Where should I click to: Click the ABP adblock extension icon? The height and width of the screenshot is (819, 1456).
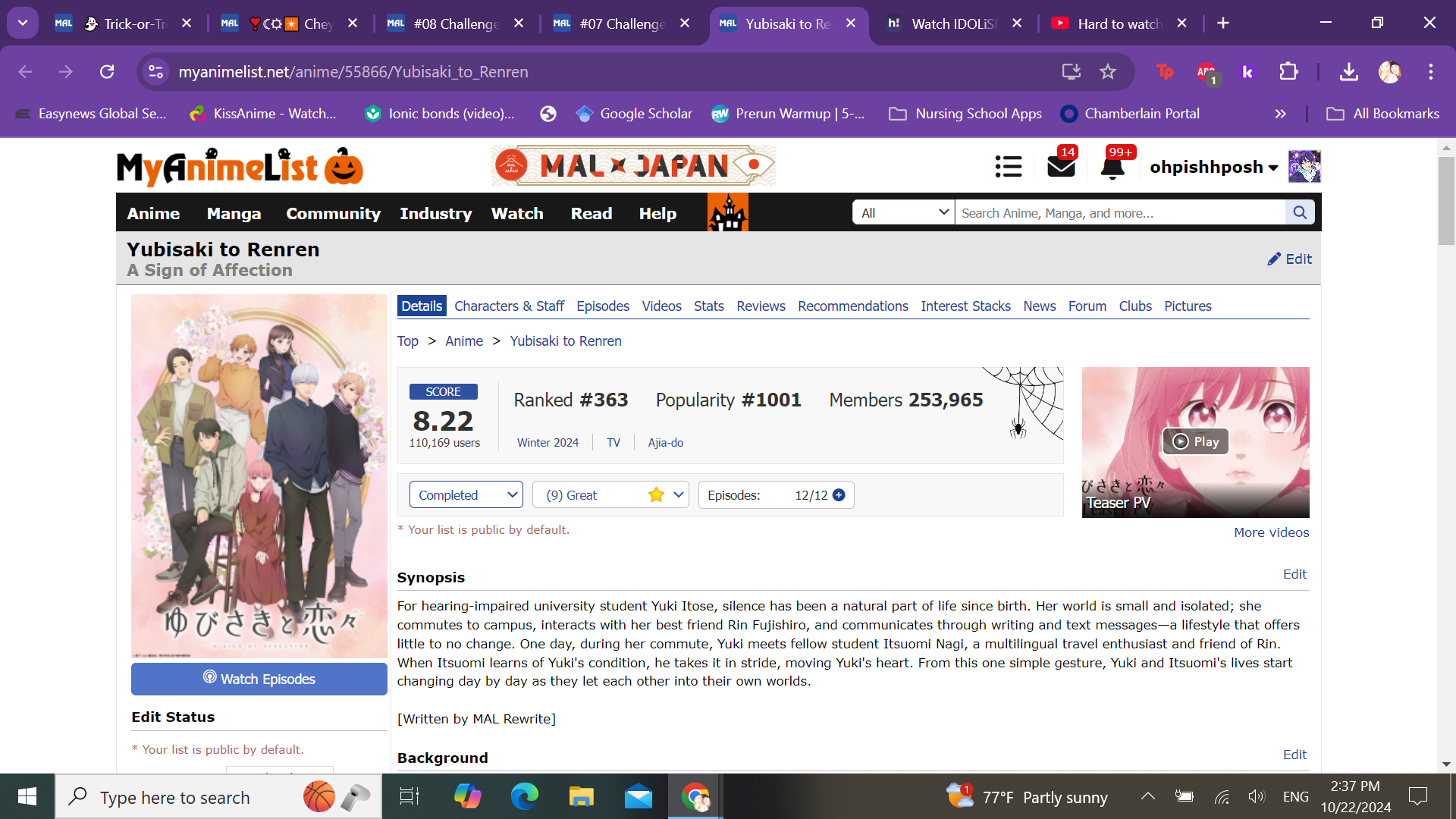[1207, 73]
